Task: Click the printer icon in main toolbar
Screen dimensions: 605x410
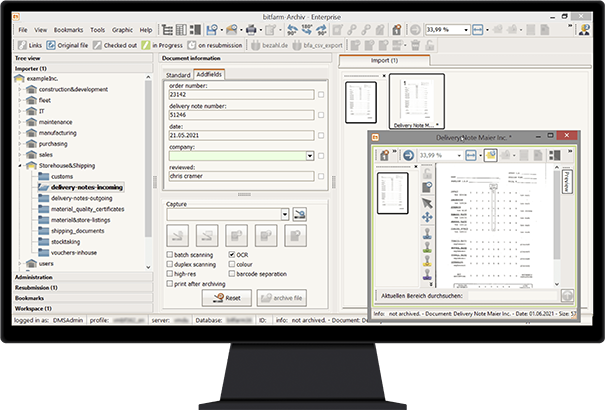Action: [251, 30]
